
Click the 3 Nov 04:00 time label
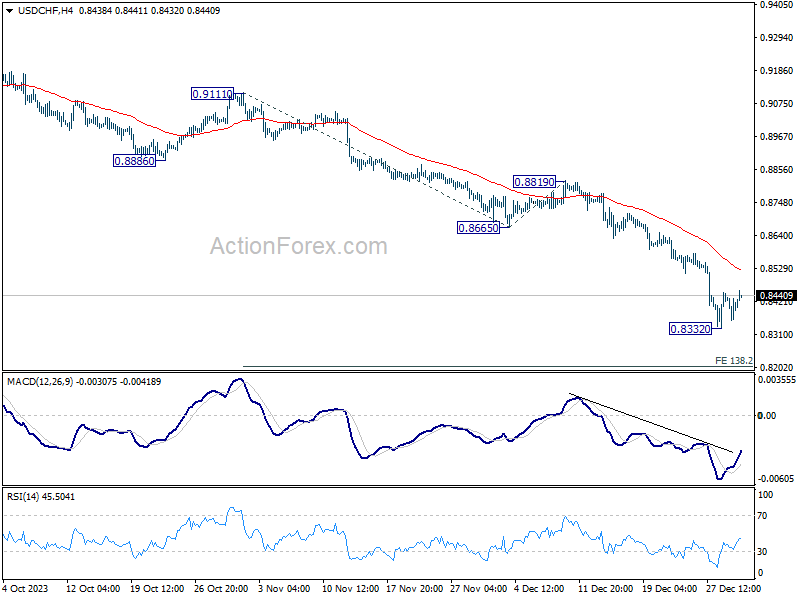pos(284,589)
